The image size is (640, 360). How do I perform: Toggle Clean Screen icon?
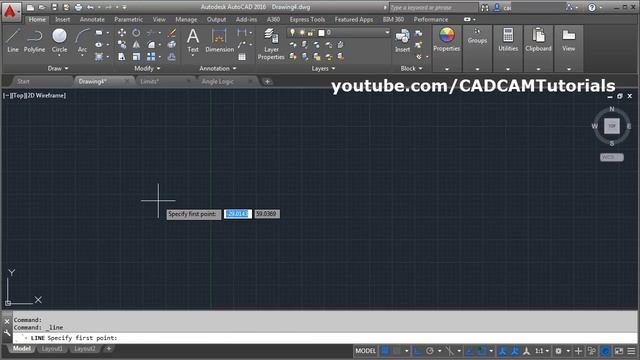click(x=619, y=351)
